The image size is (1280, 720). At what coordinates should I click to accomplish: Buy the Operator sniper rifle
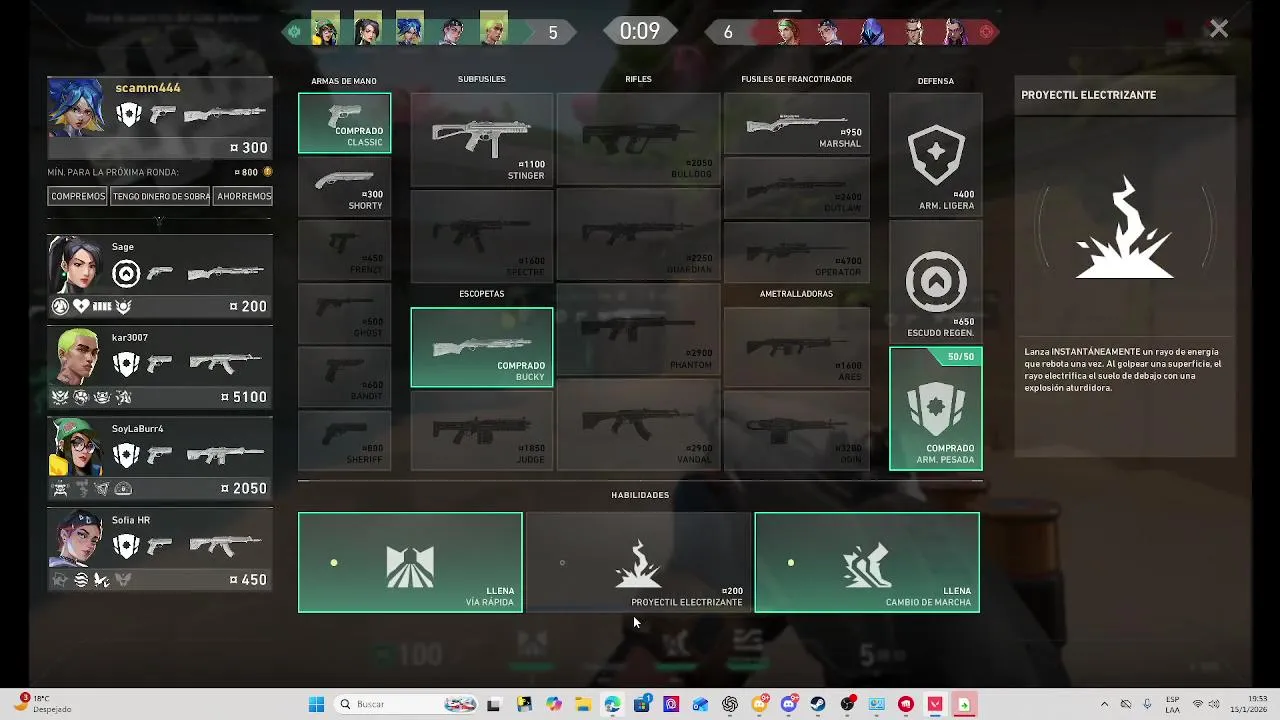(796, 251)
